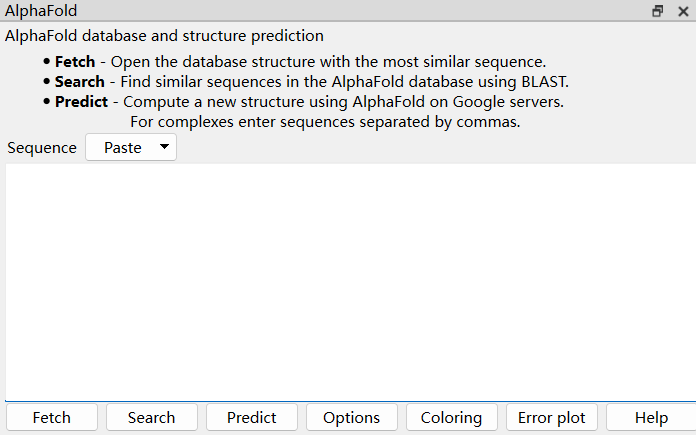
Task: Run a BLAST Search with the Search button
Action: (x=151, y=418)
